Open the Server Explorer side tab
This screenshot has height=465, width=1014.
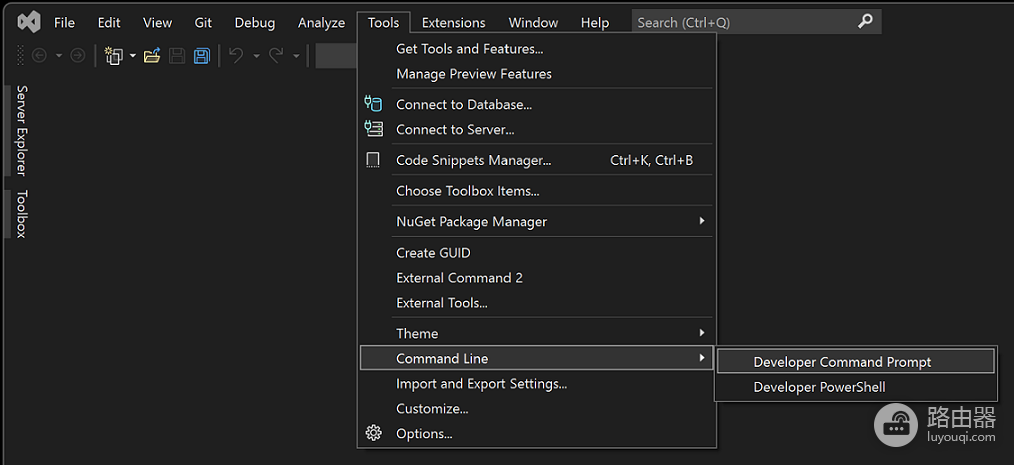pyautogui.click(x=21, y=130)
